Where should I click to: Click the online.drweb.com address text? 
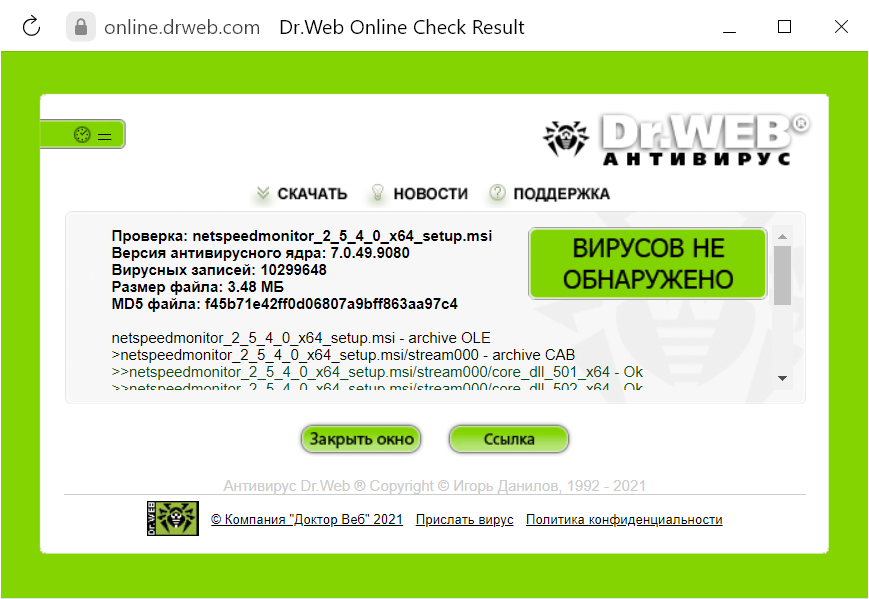(x=182, y=27)
